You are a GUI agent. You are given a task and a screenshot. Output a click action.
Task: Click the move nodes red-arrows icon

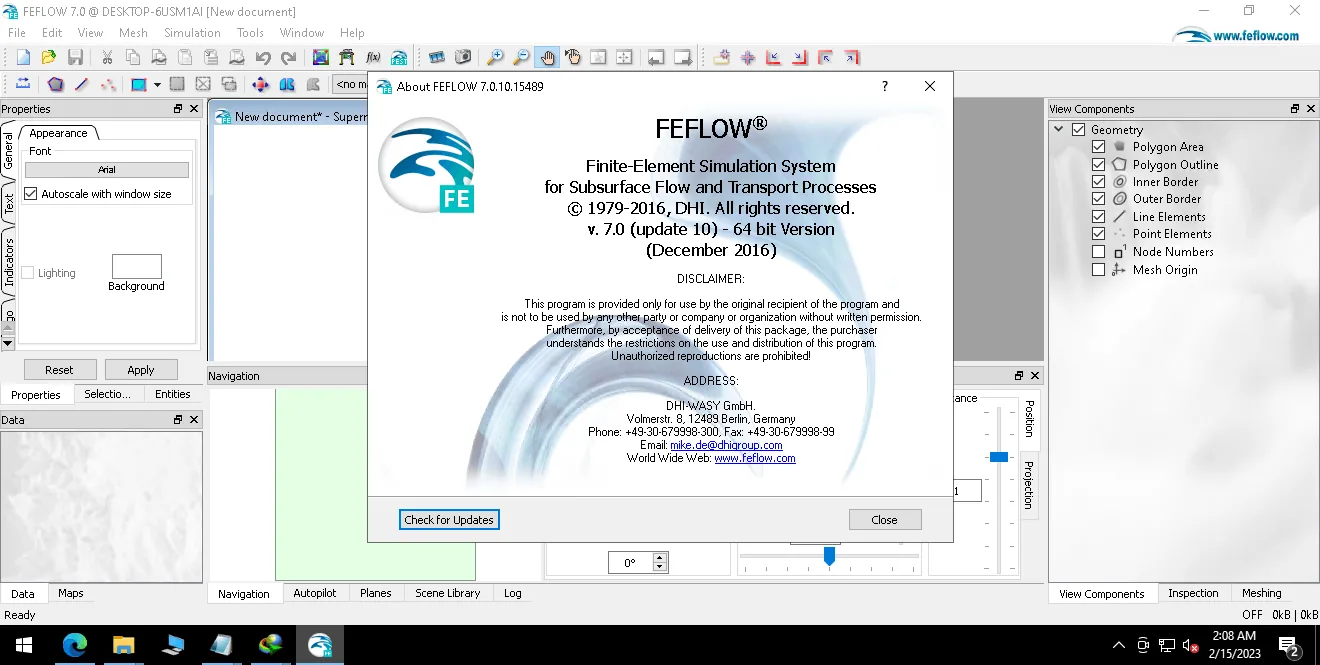[x=261, y=85]
